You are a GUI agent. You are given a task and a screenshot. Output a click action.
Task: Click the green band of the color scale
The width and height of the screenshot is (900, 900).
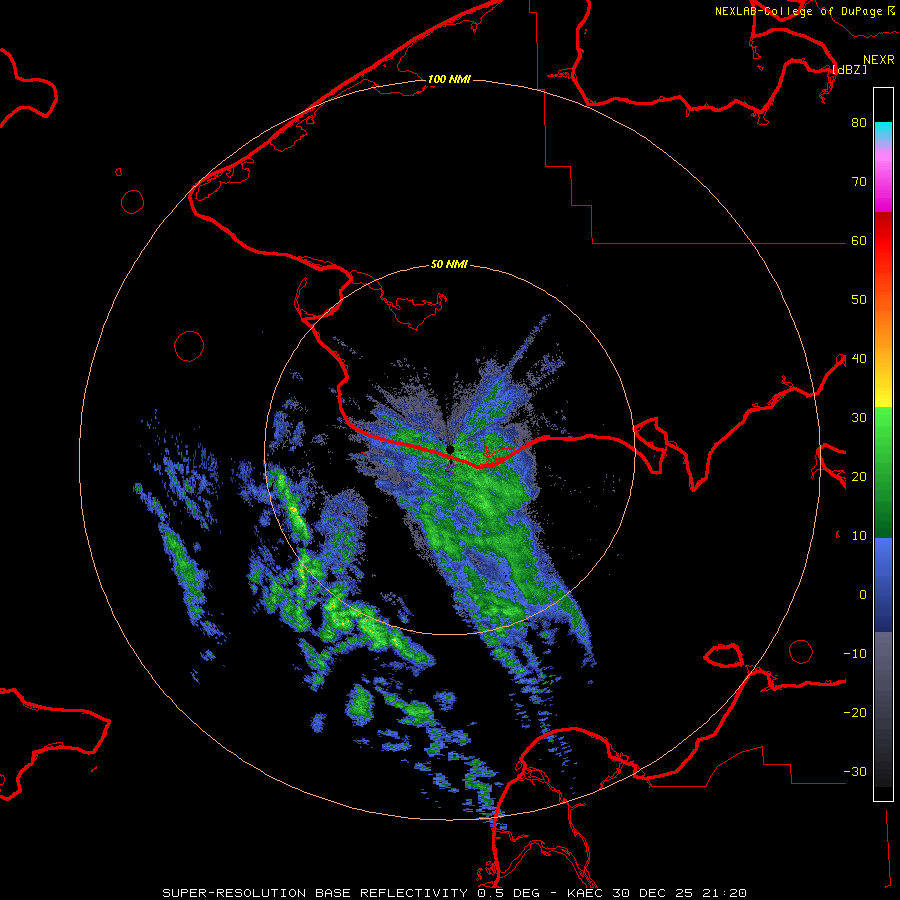point(883,472)
